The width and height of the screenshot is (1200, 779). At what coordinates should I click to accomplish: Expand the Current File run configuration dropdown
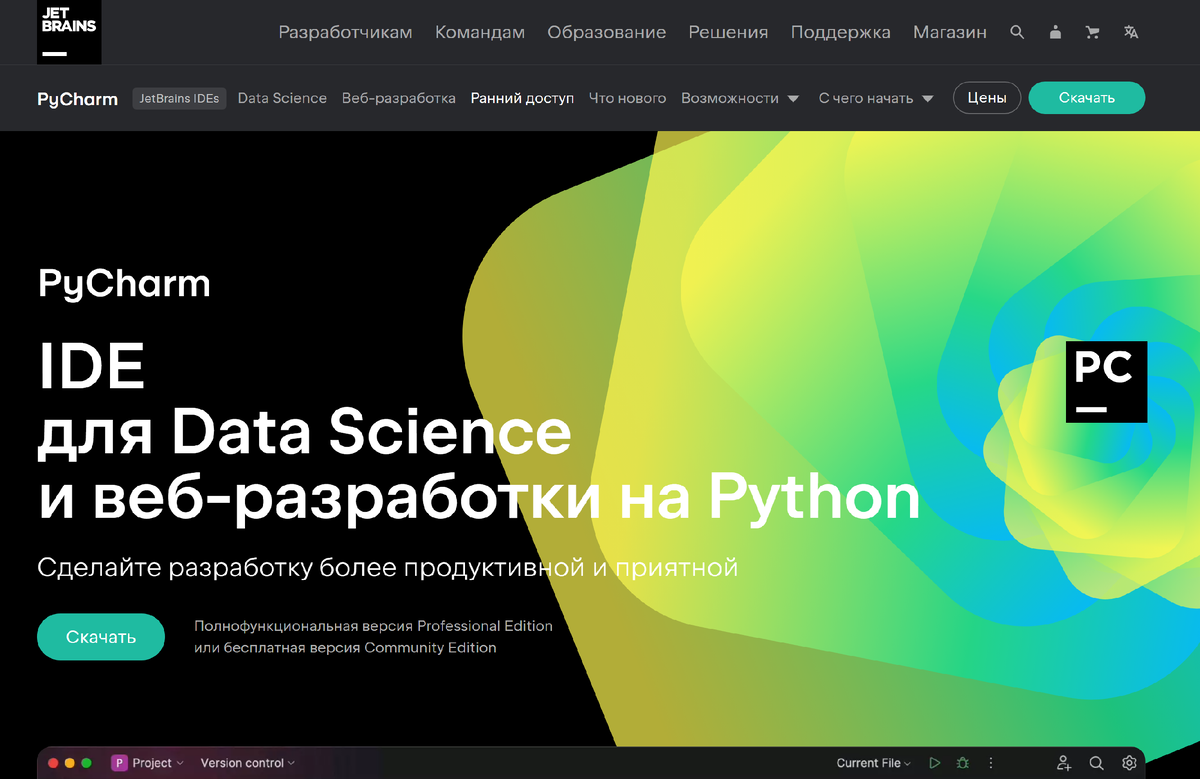[873, 762]
